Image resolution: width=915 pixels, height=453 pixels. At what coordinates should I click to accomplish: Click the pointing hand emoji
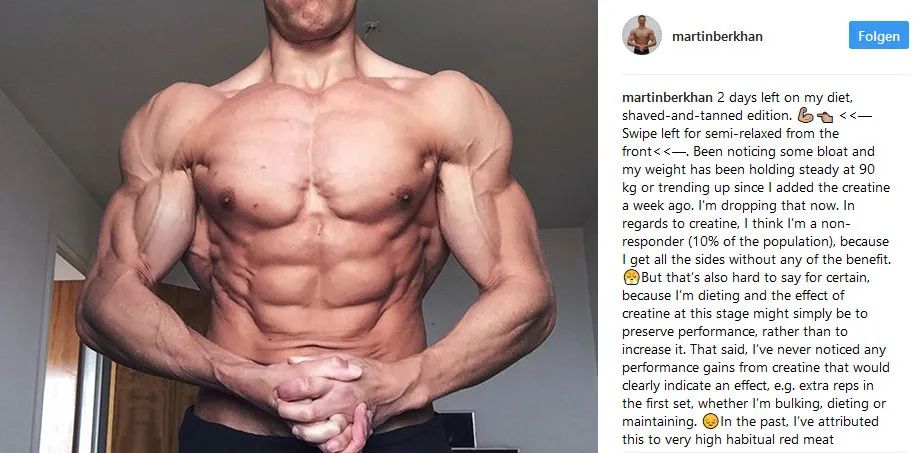(x=825, y=116)
